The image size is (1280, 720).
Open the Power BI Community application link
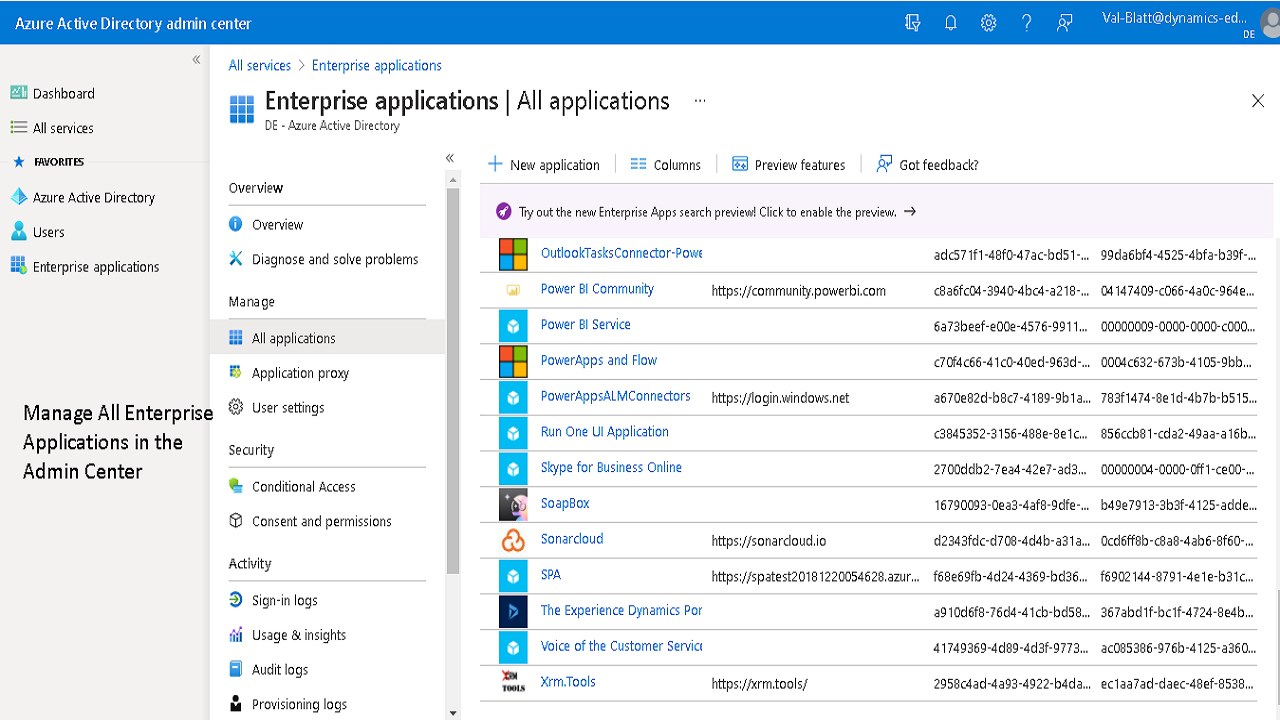tap(597, 289)
